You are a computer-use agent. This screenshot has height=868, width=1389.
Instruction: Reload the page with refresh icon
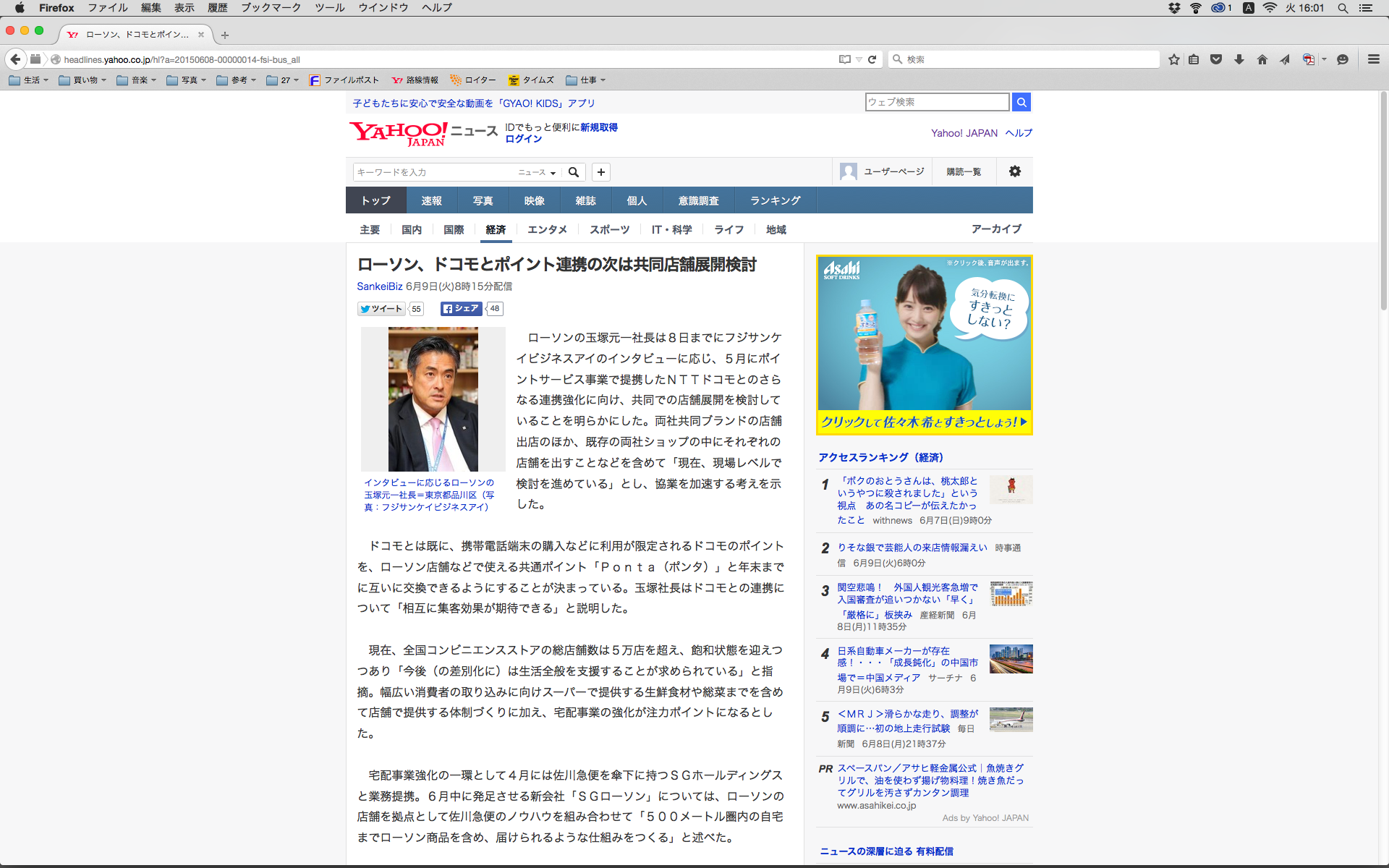[x=872, y=59]
